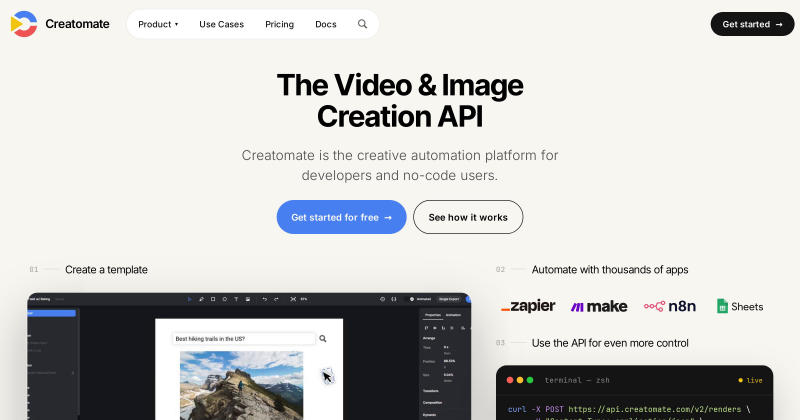
Task: Click the n8n logo
Action: tap(670, 306)
